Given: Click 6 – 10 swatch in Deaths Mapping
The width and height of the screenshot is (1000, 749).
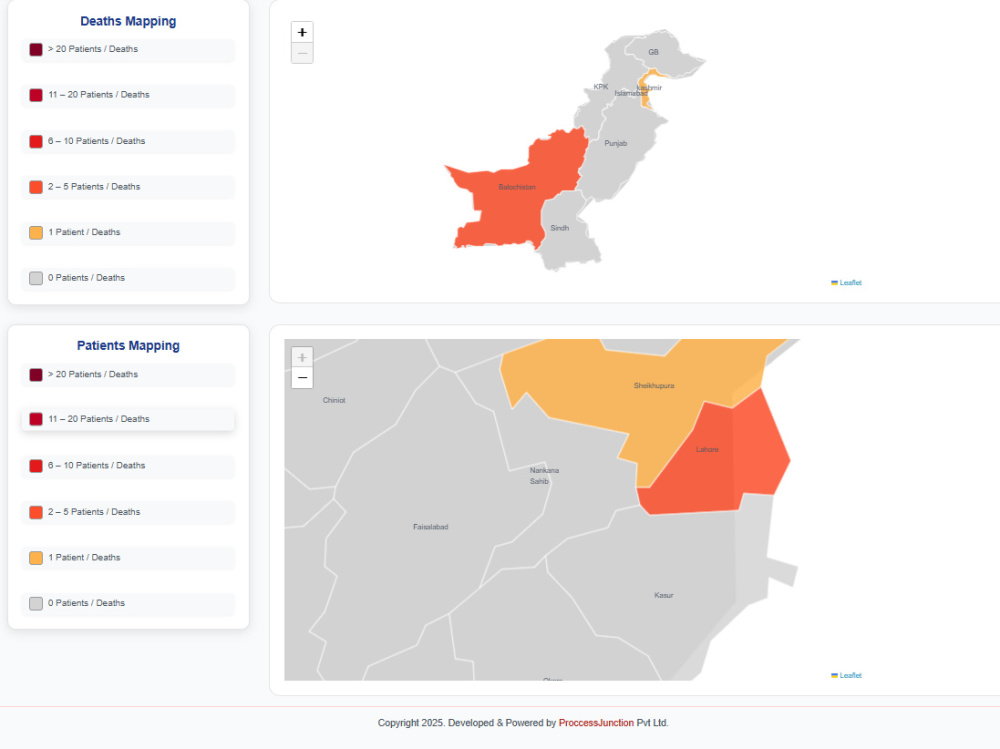Looking at the screenshot, I should 36,141.
